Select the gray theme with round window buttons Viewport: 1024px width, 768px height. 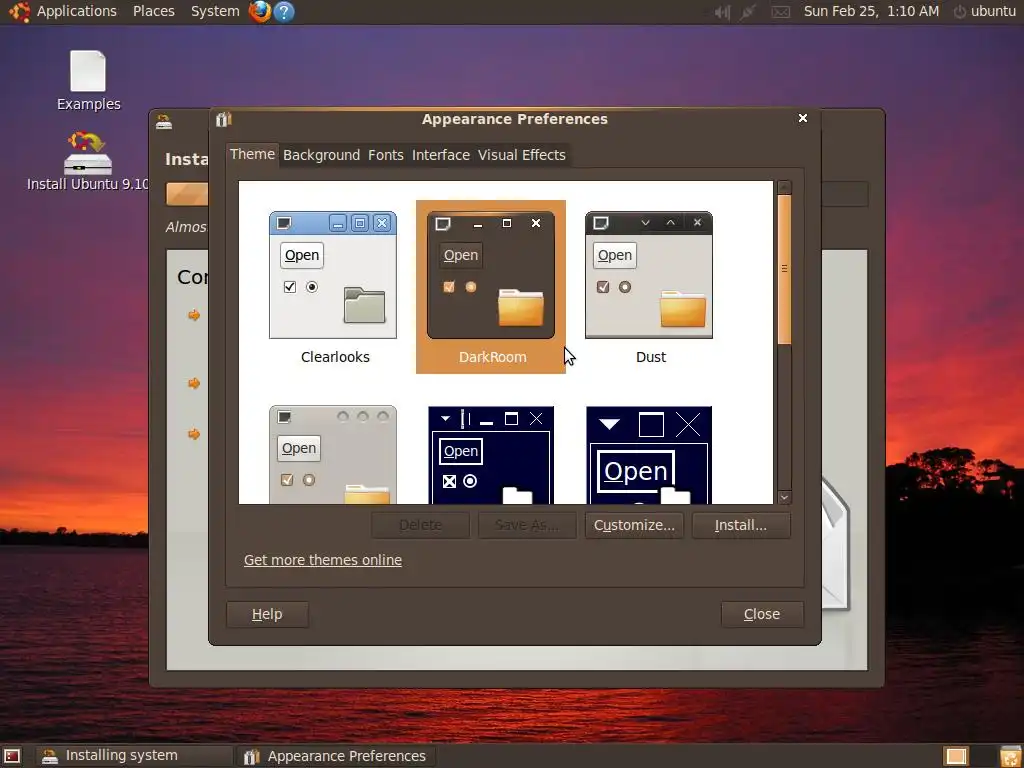(333, 455)
